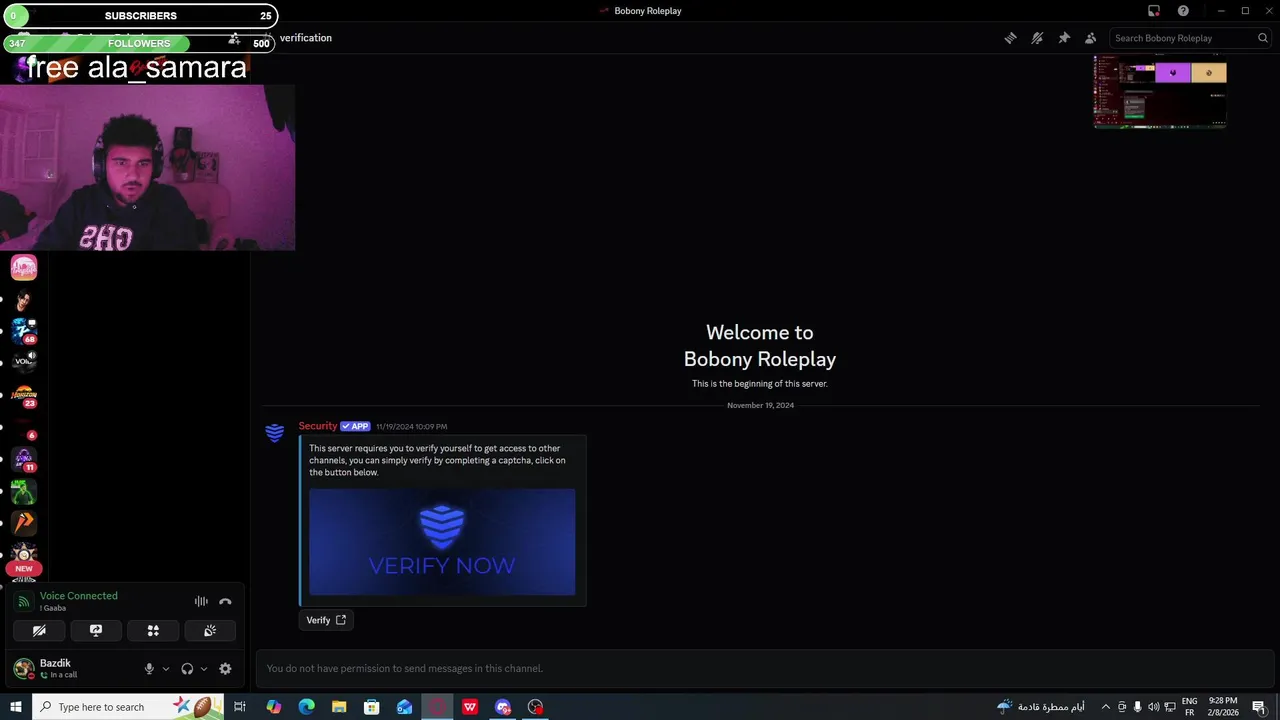Start an activity from voice panel
The height and width of the screenshot is (720, 1280).
(153, 631)
